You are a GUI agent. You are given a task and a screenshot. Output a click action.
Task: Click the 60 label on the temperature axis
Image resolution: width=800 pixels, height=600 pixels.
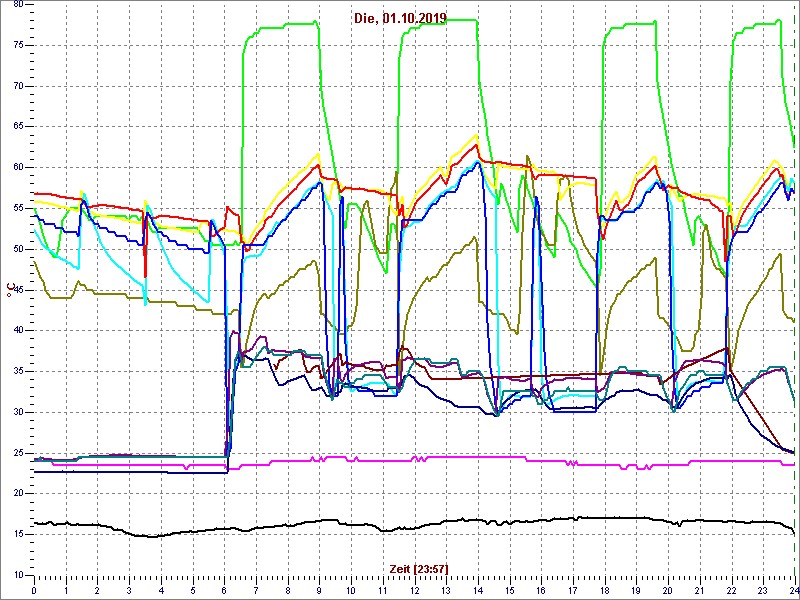click(x=16, y=168)
